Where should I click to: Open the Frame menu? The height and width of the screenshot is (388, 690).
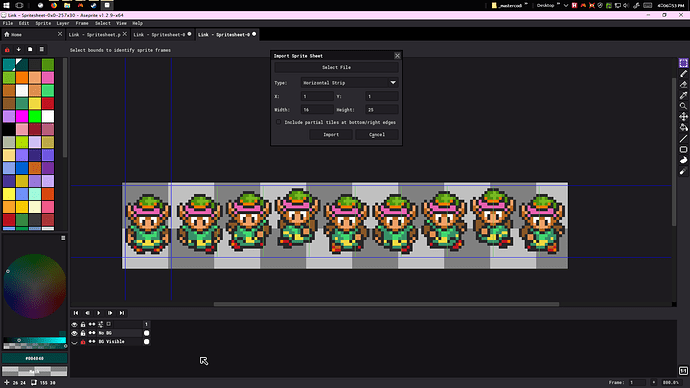[82, 23]
